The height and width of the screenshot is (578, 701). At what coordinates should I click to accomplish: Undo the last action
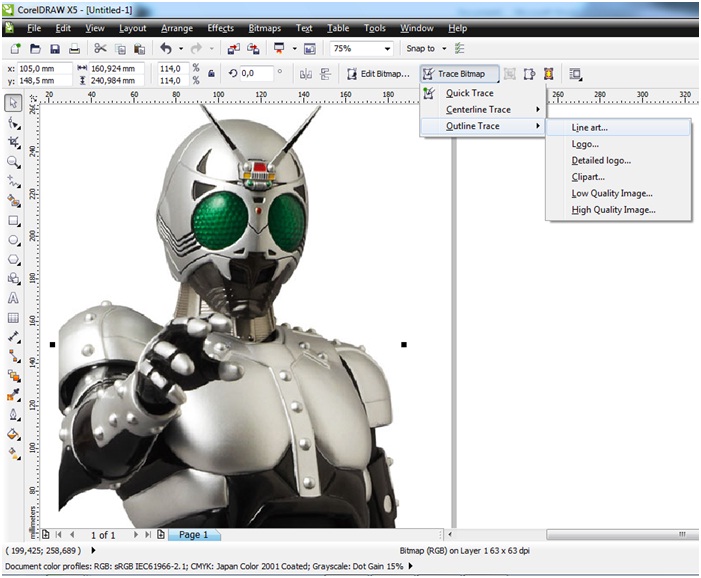(166, 48)
